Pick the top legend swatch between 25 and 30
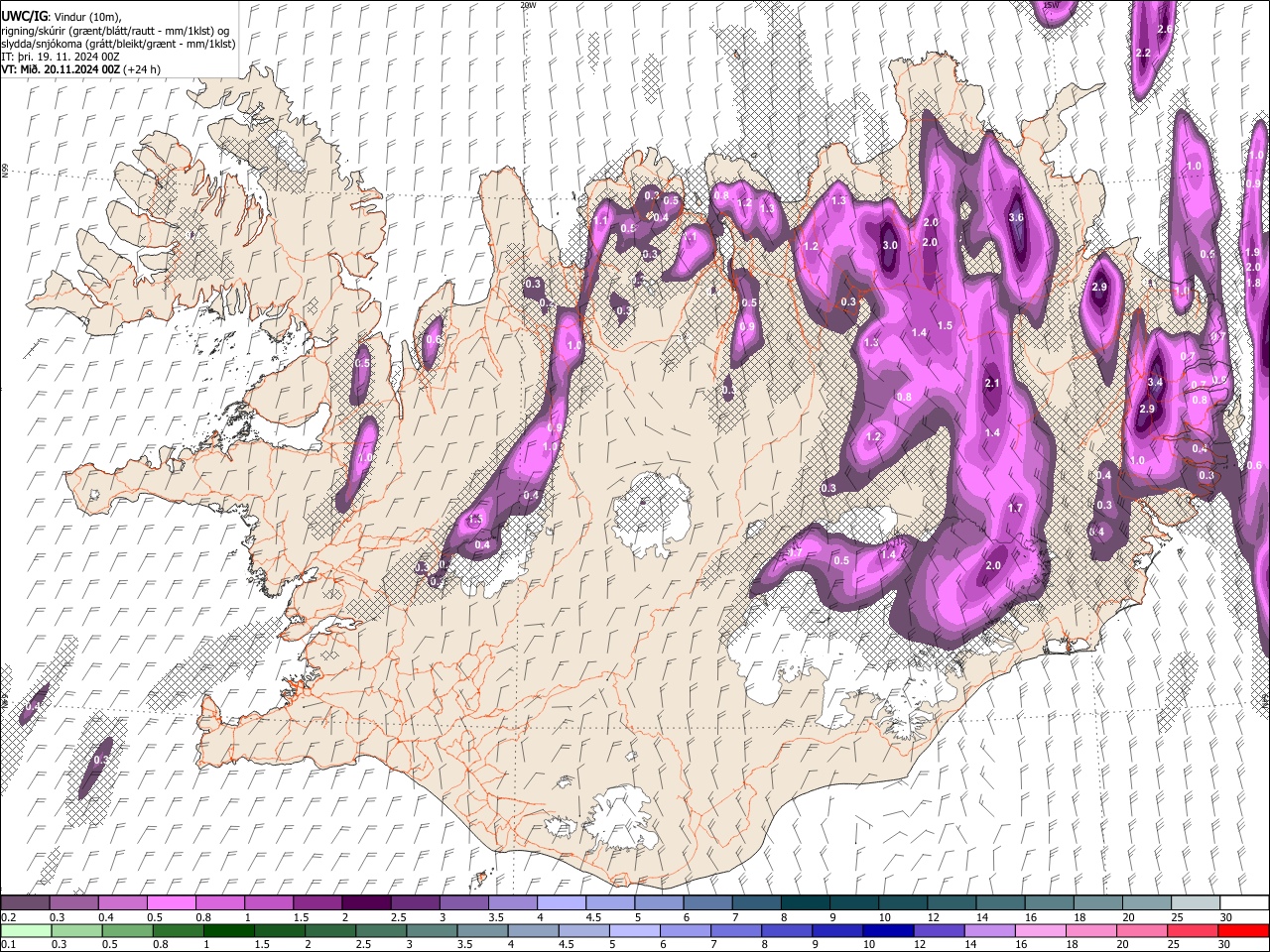Screen dimensions: 1270x952 point(1197,903)
